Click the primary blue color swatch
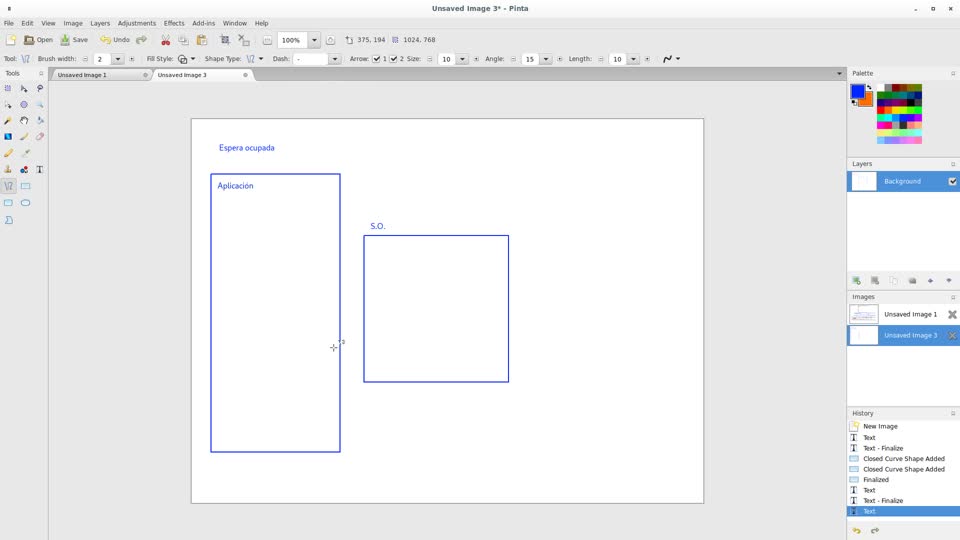The height and width of the screenshot is (540, 960). pos(857,91)
